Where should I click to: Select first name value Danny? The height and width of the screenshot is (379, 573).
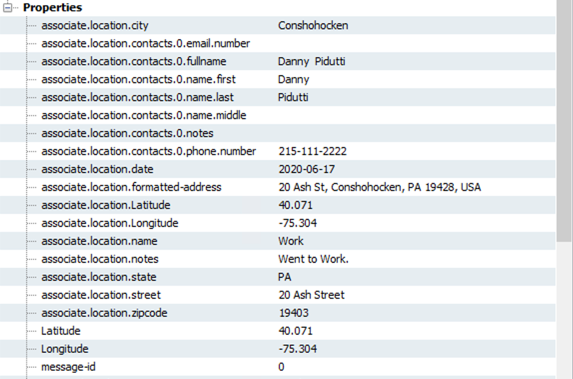click(293, 79)
